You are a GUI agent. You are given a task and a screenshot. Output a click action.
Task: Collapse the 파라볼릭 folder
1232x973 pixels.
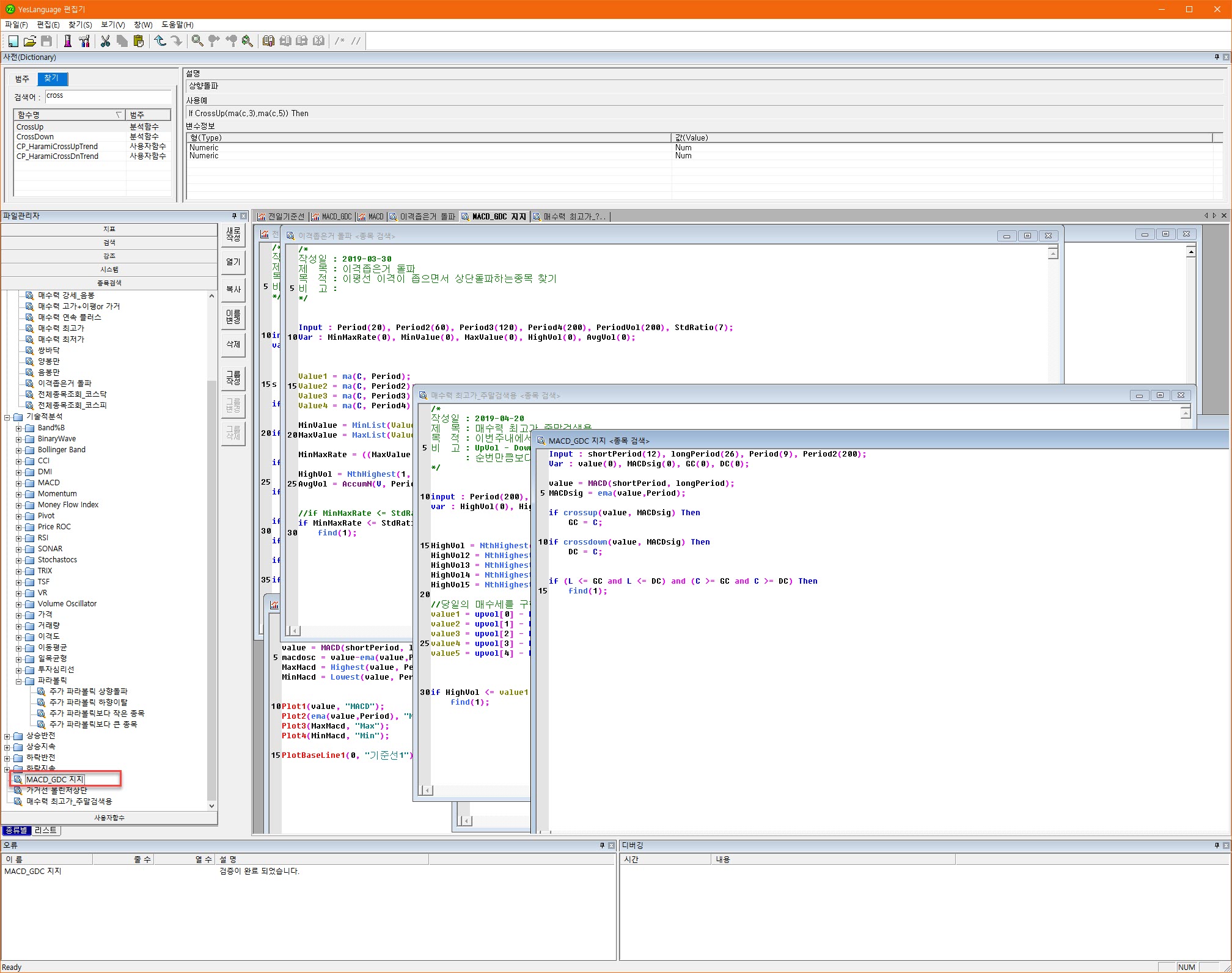[19, 681]
